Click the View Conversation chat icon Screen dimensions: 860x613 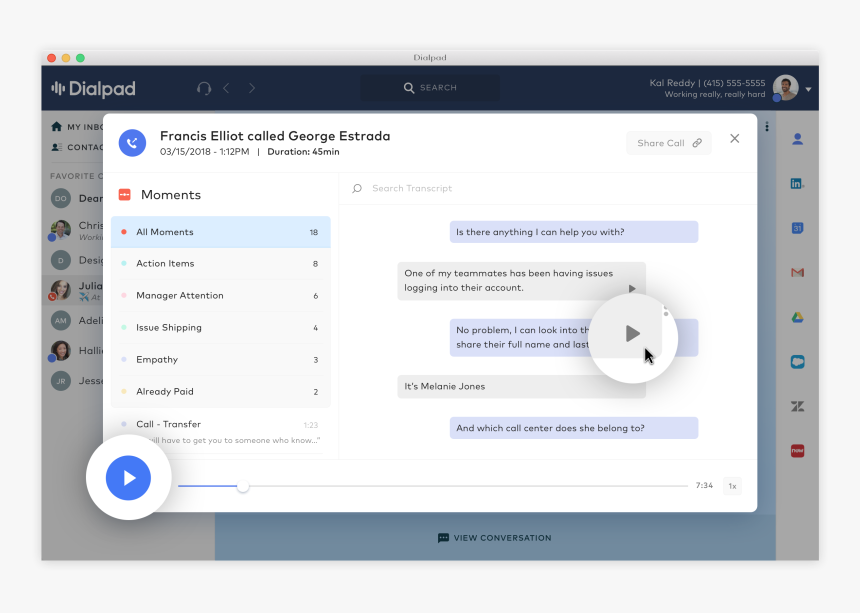coord(443,538)
